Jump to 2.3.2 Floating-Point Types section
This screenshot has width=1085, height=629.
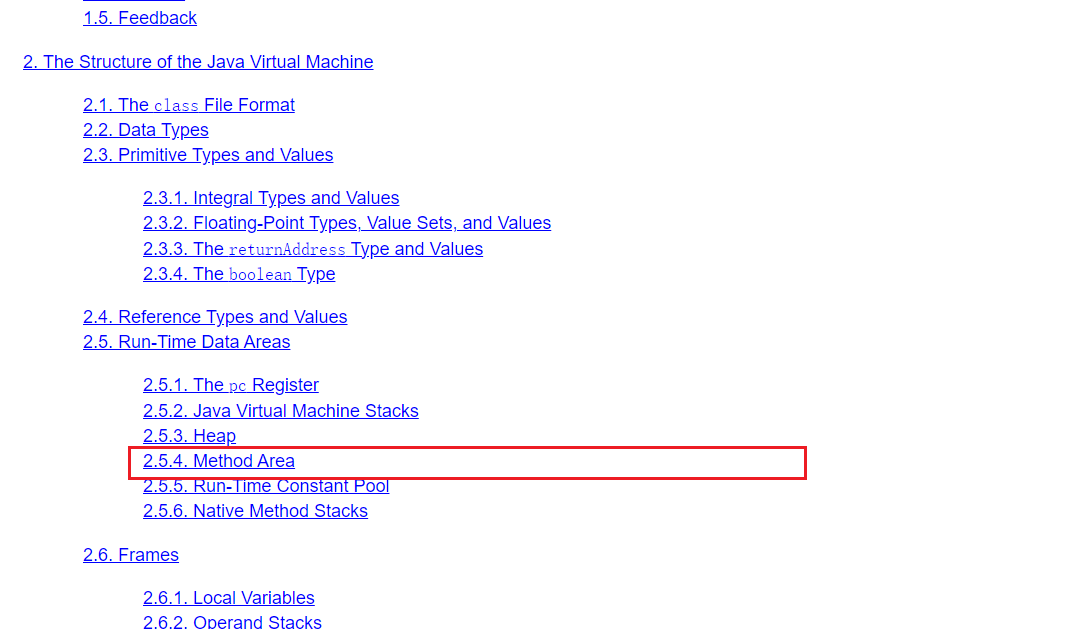tap(347, 223)
